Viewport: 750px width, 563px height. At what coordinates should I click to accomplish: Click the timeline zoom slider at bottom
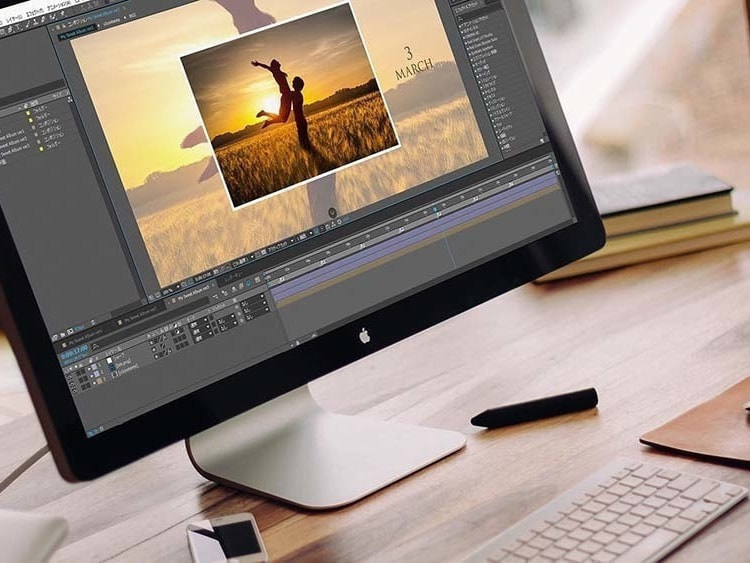click(x=306, y=341)
